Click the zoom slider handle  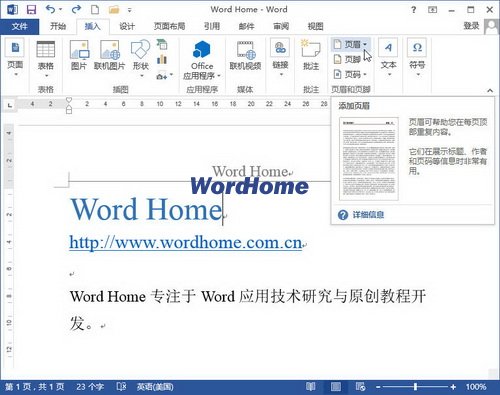pos(415,387)
